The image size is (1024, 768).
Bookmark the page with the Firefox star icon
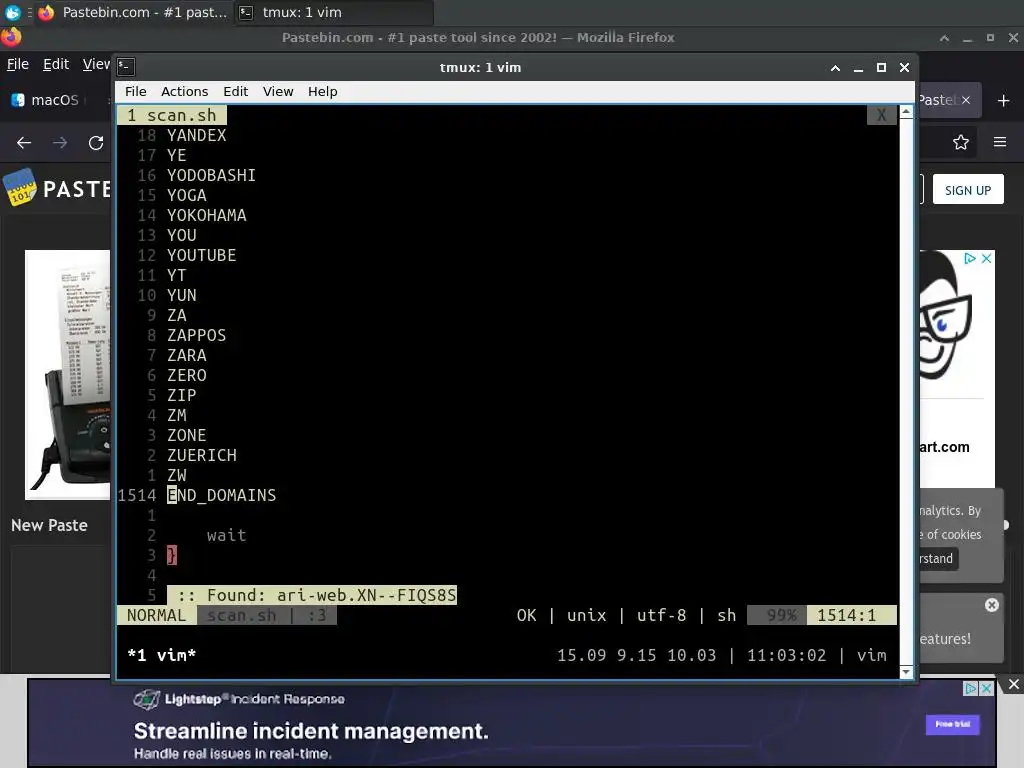(960, 142)
